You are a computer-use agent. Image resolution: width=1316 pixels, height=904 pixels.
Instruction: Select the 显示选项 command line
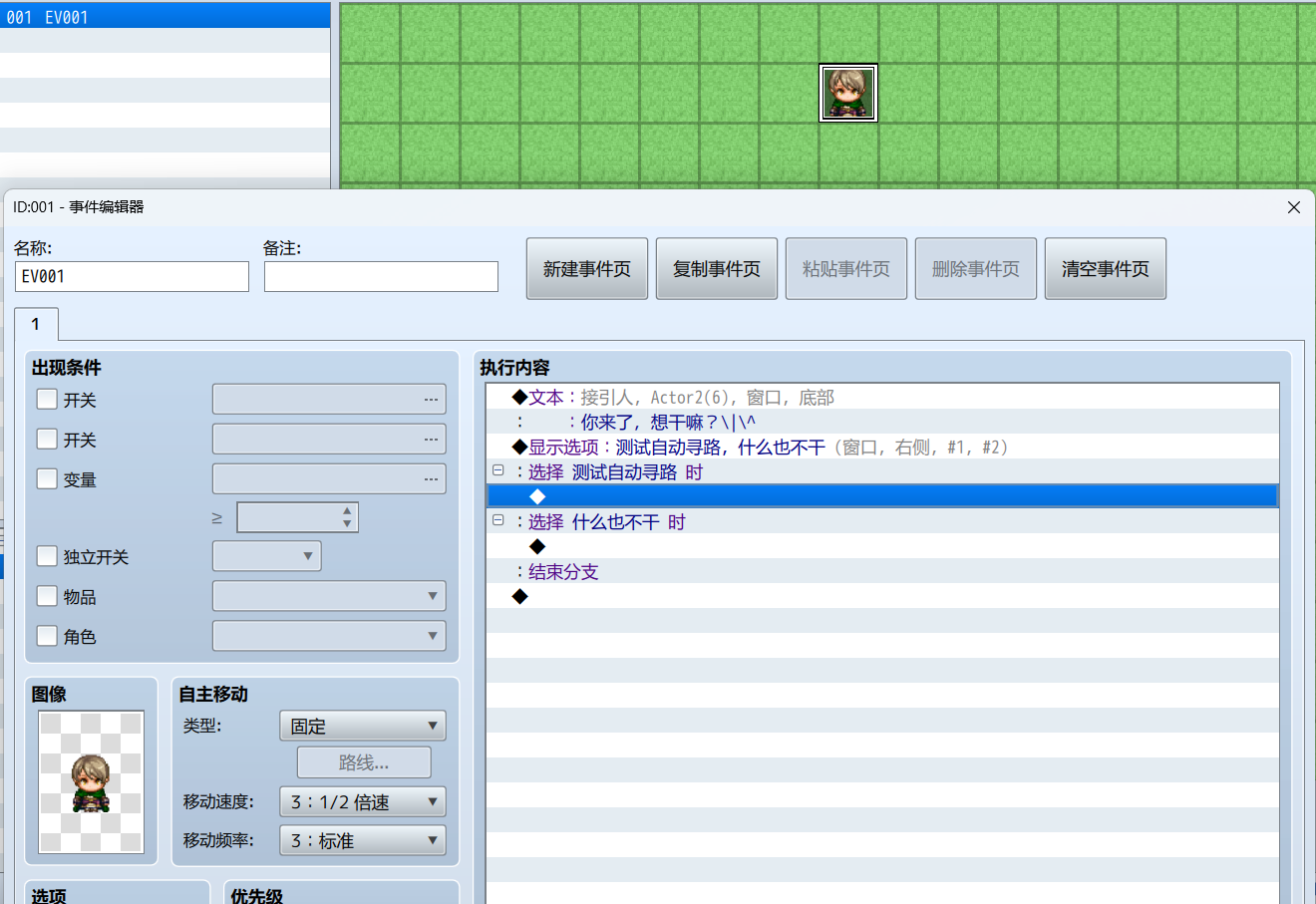882,447
